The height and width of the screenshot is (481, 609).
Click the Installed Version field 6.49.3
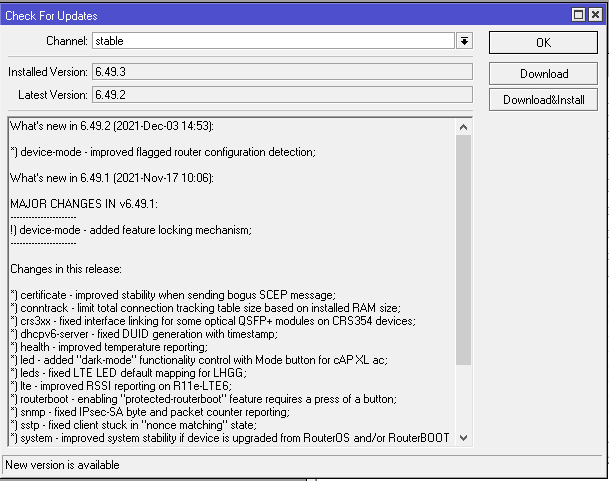282,72
